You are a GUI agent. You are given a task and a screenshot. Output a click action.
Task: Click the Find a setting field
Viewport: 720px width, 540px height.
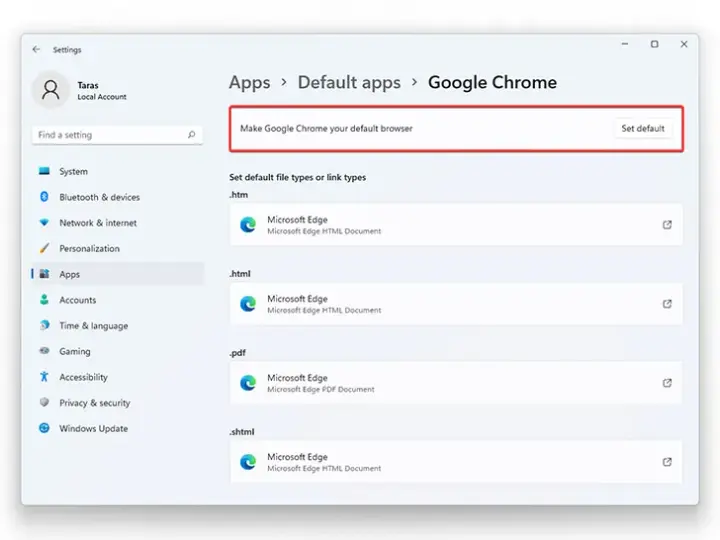pos(118,135)
